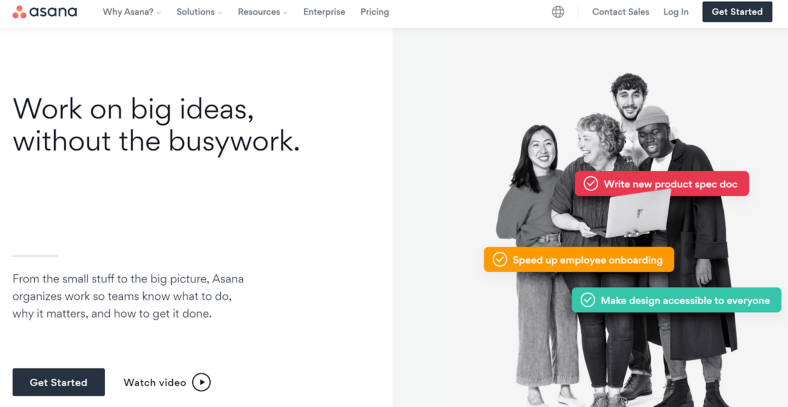The width and height of the screenshot is (788, 407).
Task: Select the orange employee onboarding task card
Action: click(579, 260)
